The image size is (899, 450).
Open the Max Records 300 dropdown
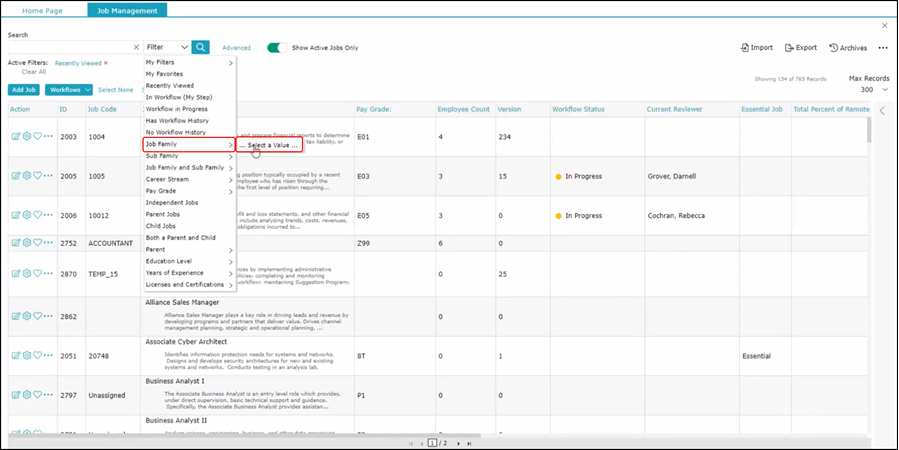868,89
